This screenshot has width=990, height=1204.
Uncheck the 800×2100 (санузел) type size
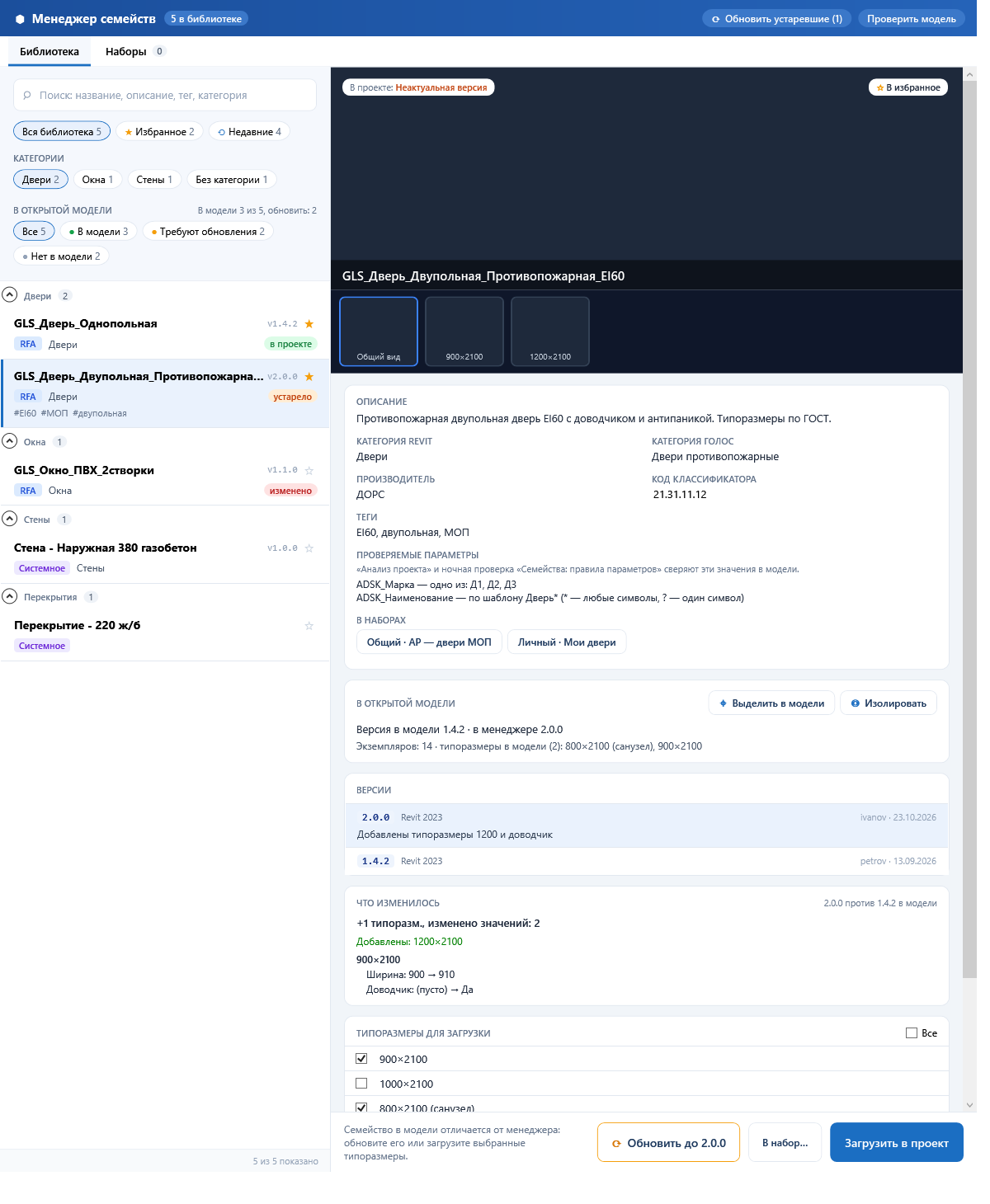pyautogui.click(x=361, y=1108)
